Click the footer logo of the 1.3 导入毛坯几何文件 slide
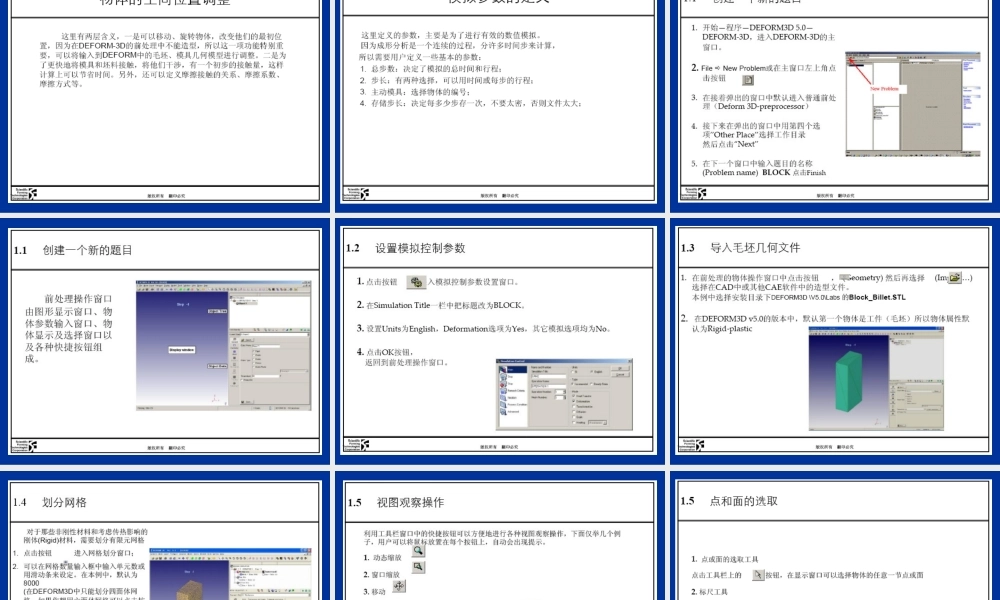 [x=692, y=445]
